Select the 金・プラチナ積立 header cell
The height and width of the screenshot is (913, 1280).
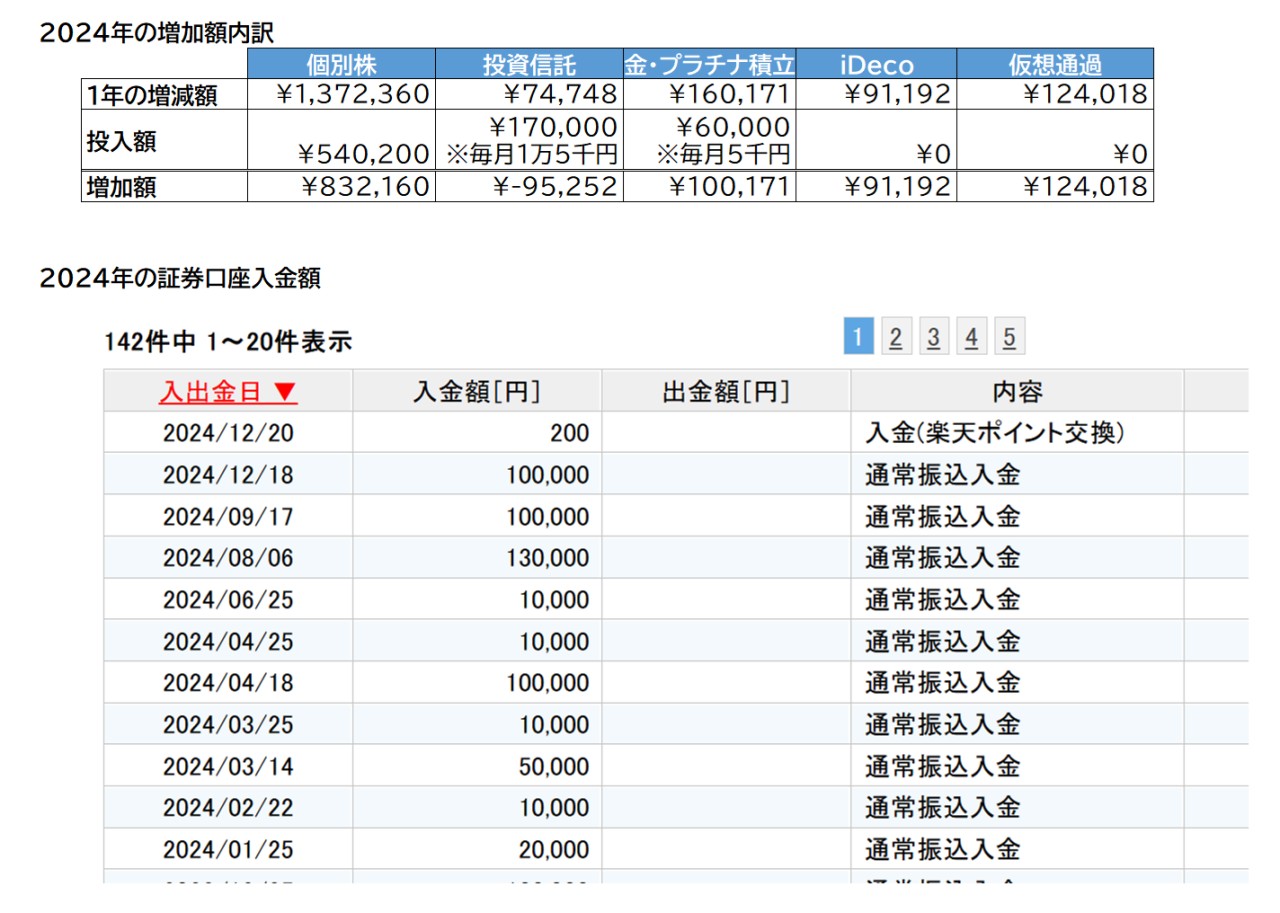click(x=709, y=65)
